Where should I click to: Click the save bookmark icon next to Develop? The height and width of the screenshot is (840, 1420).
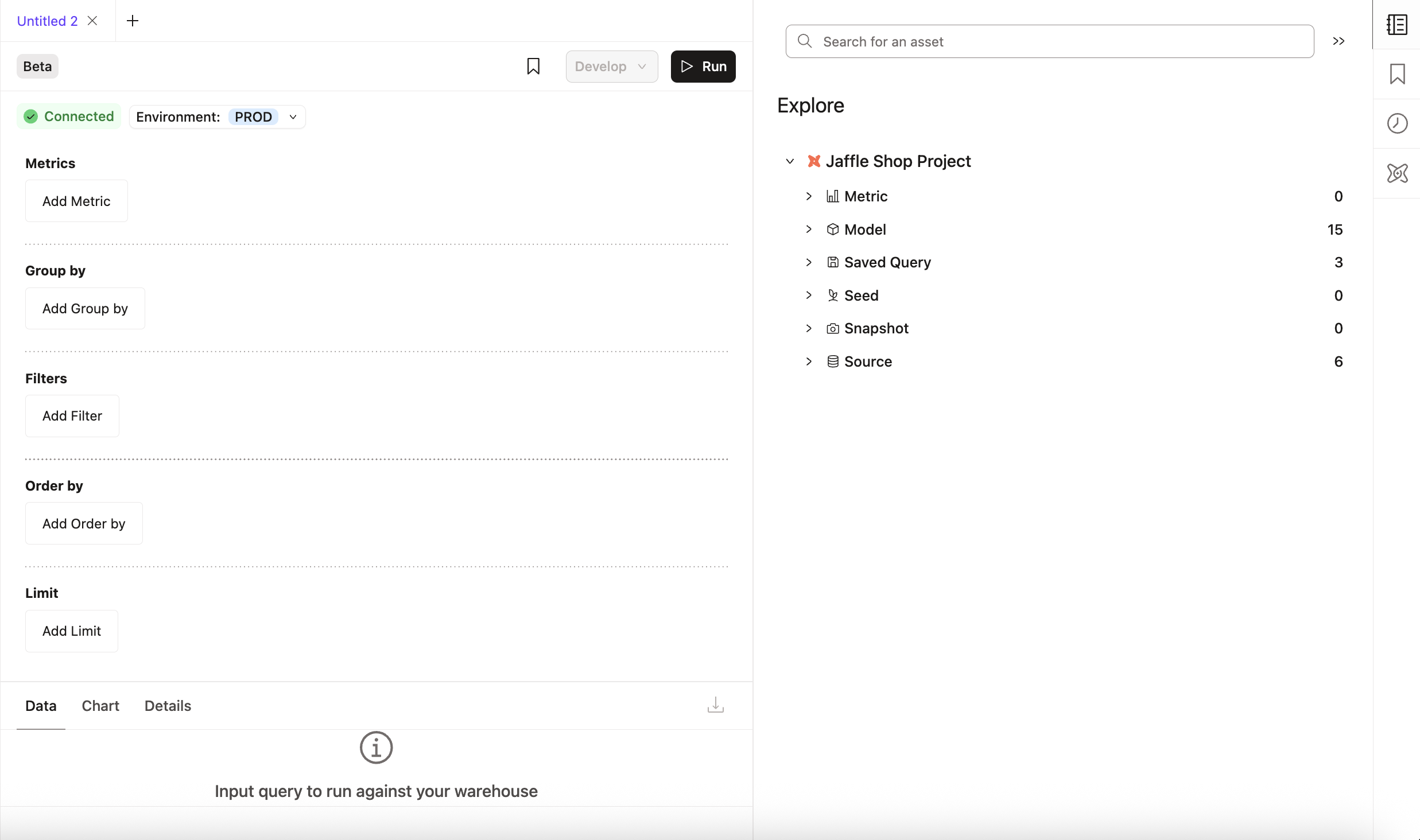click(x=533, y=66)
